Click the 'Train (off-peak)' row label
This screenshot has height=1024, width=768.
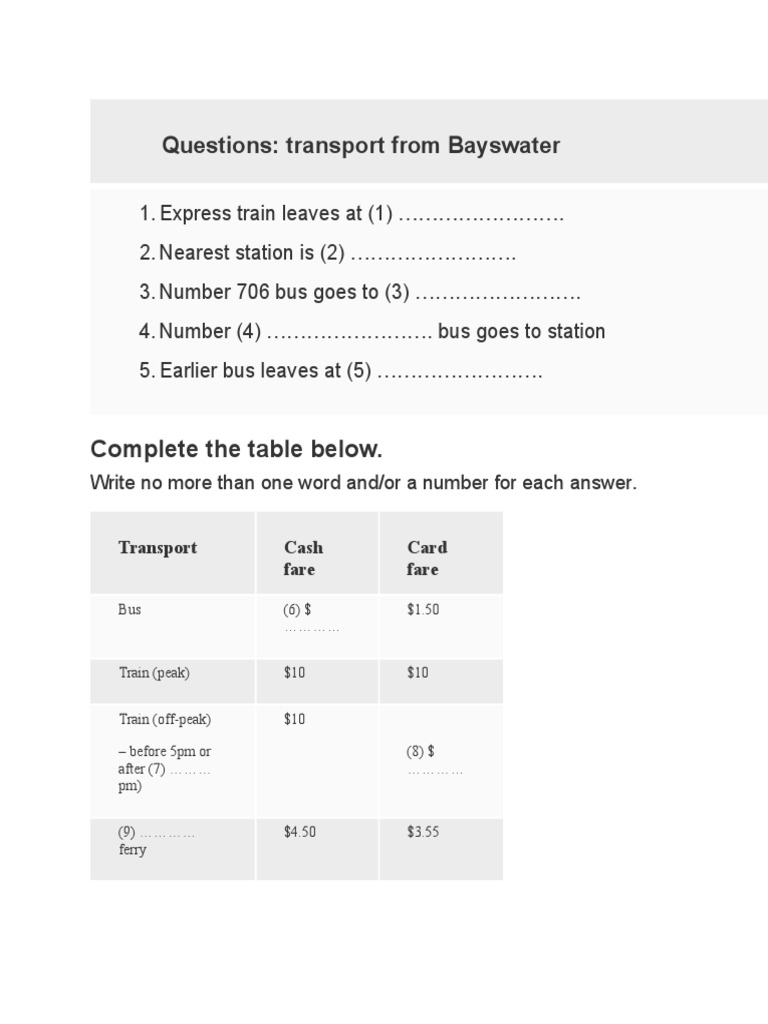tap(165, 719)
